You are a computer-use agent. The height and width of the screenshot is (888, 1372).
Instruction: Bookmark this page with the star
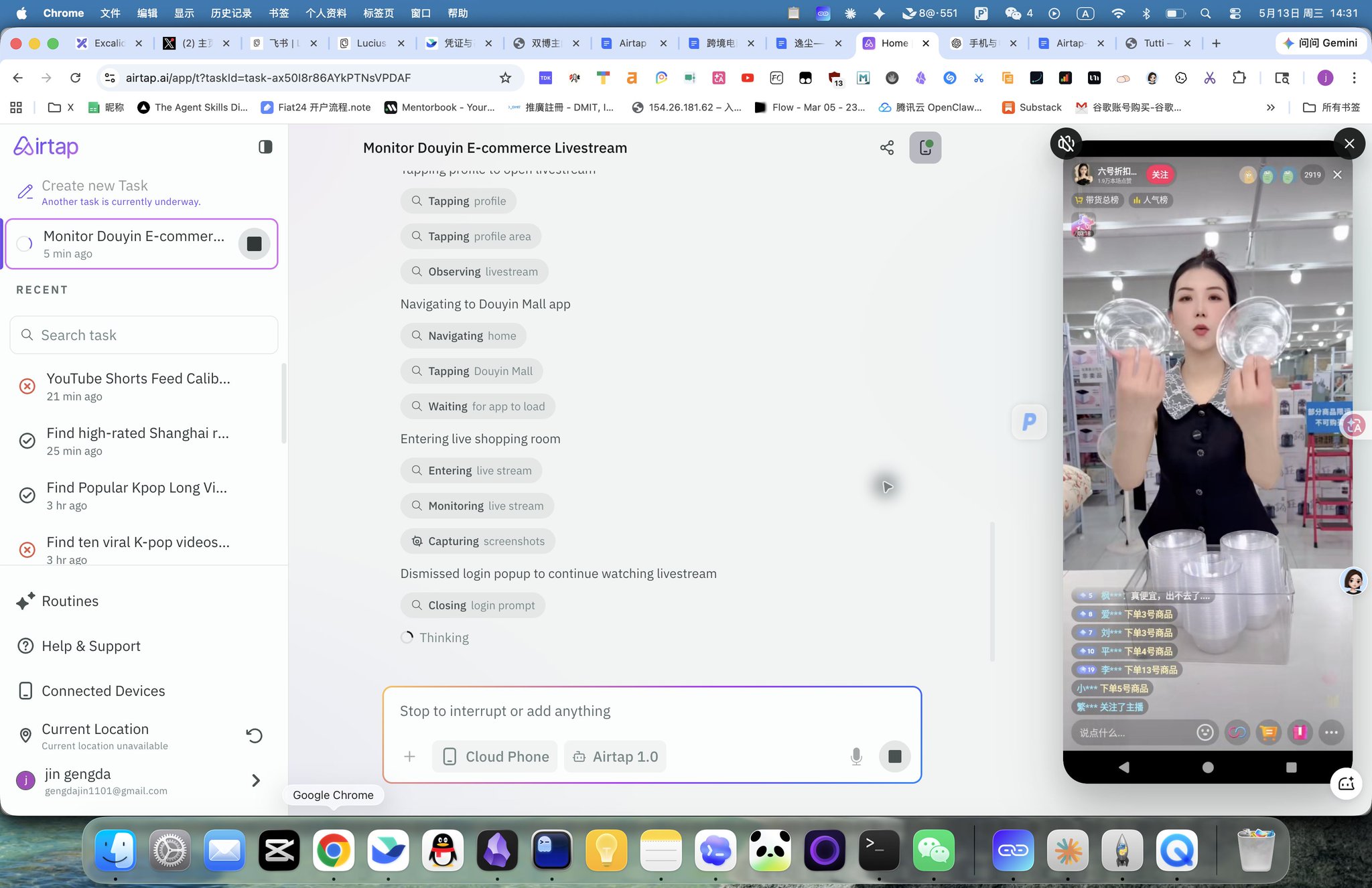click(505, 78)
